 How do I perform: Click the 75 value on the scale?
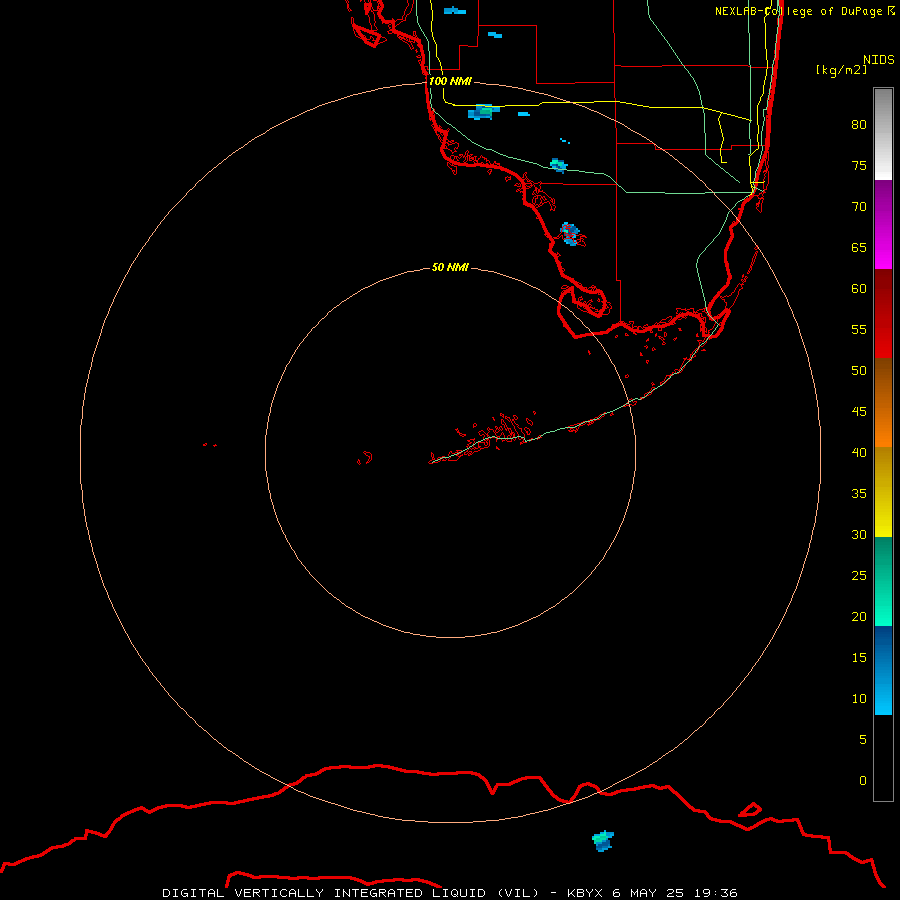[x=859, y=165]
